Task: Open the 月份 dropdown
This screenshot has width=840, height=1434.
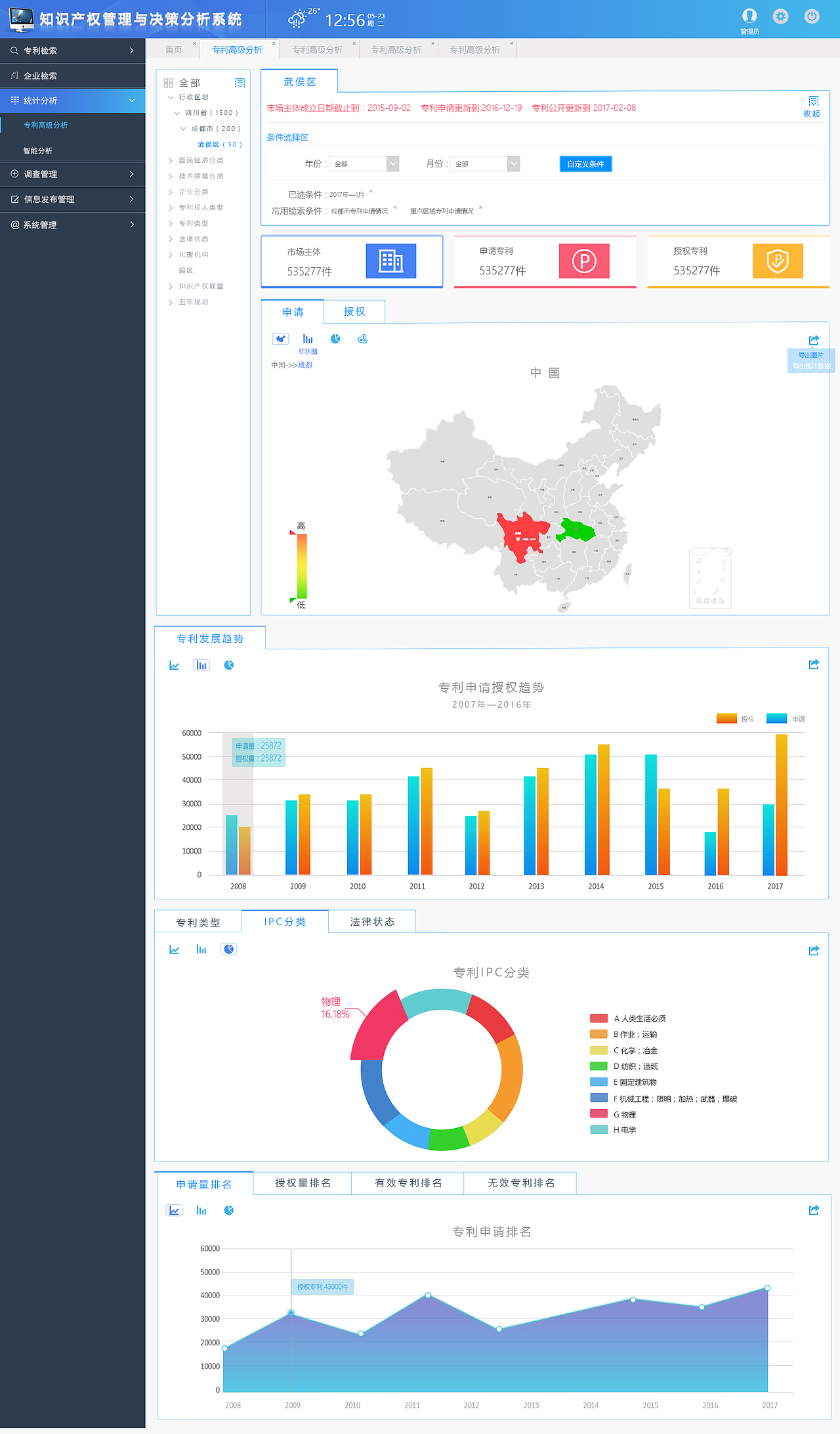Action: tap(485, 163)
